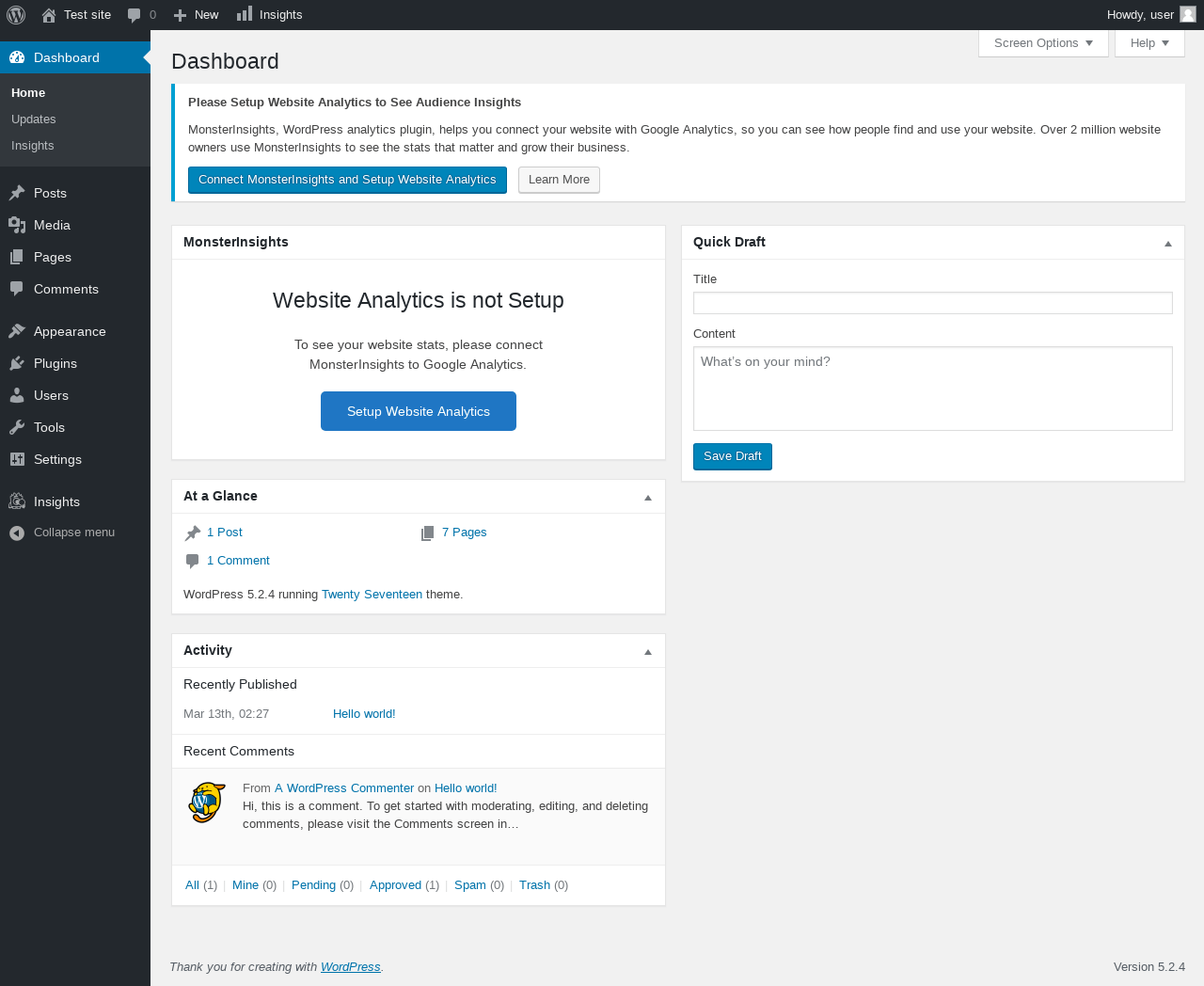Click the Learn More button
Screen dimensions: 1204x986
pyautogui.click(x=559, y=180)
